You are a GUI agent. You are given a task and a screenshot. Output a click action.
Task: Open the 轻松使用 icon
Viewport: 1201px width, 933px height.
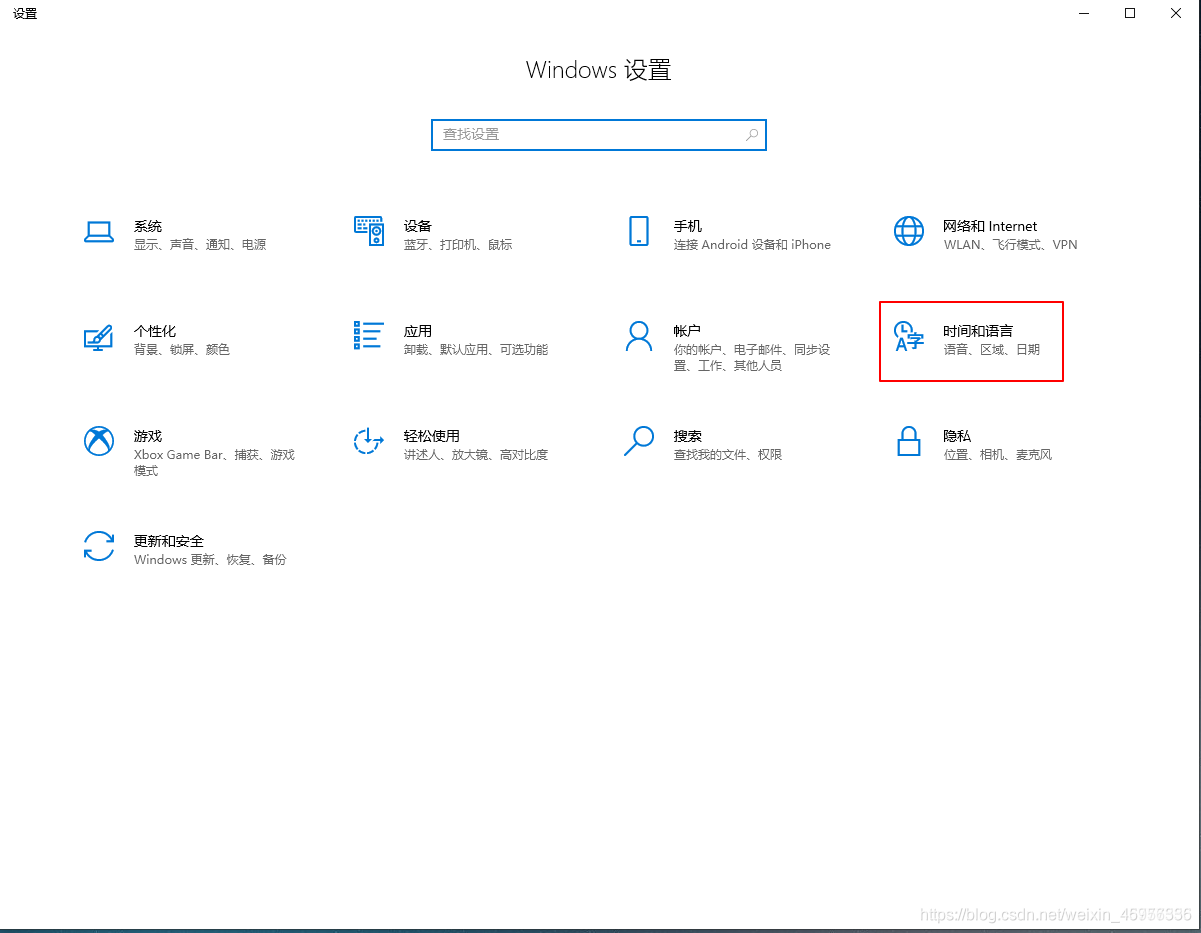pyautogui.click(x=369, y=441)
